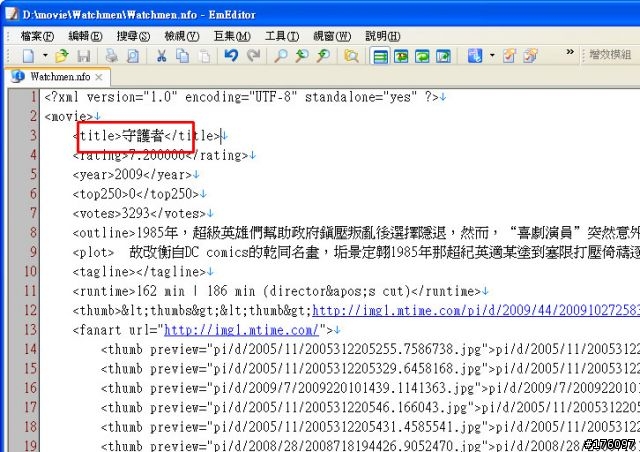Create a new file with the New icon

pos(29,56)
